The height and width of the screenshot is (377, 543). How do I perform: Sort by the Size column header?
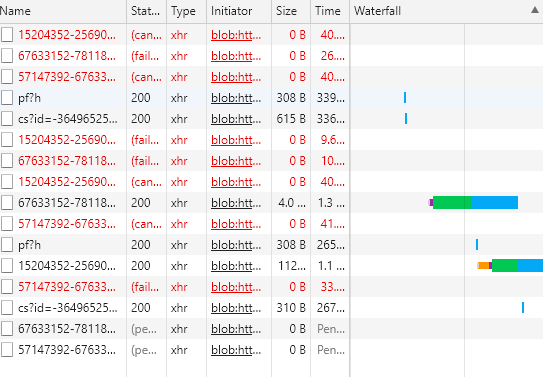click(291, 11)
